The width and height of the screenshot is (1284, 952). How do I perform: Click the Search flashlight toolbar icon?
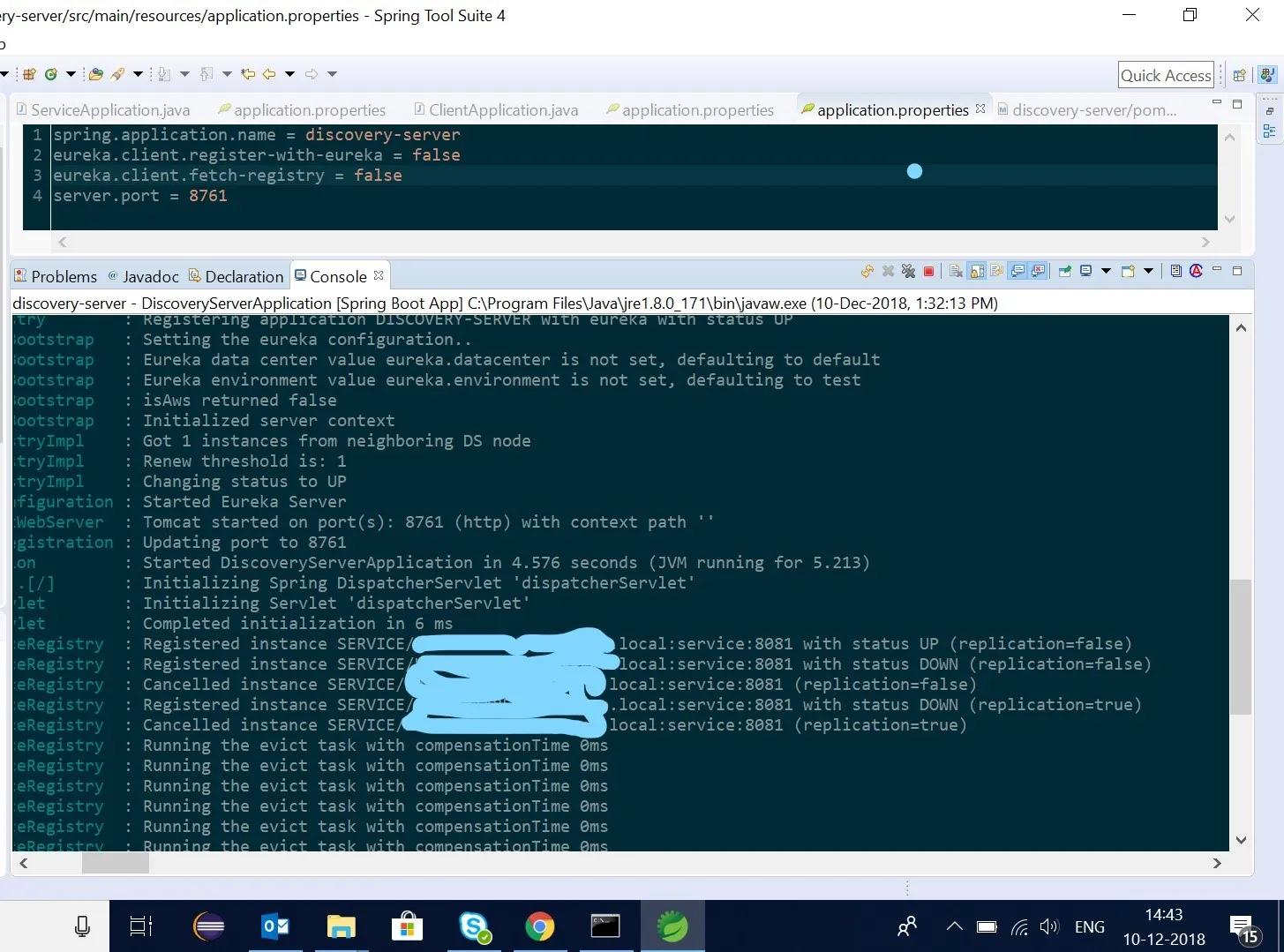point(118,74)
